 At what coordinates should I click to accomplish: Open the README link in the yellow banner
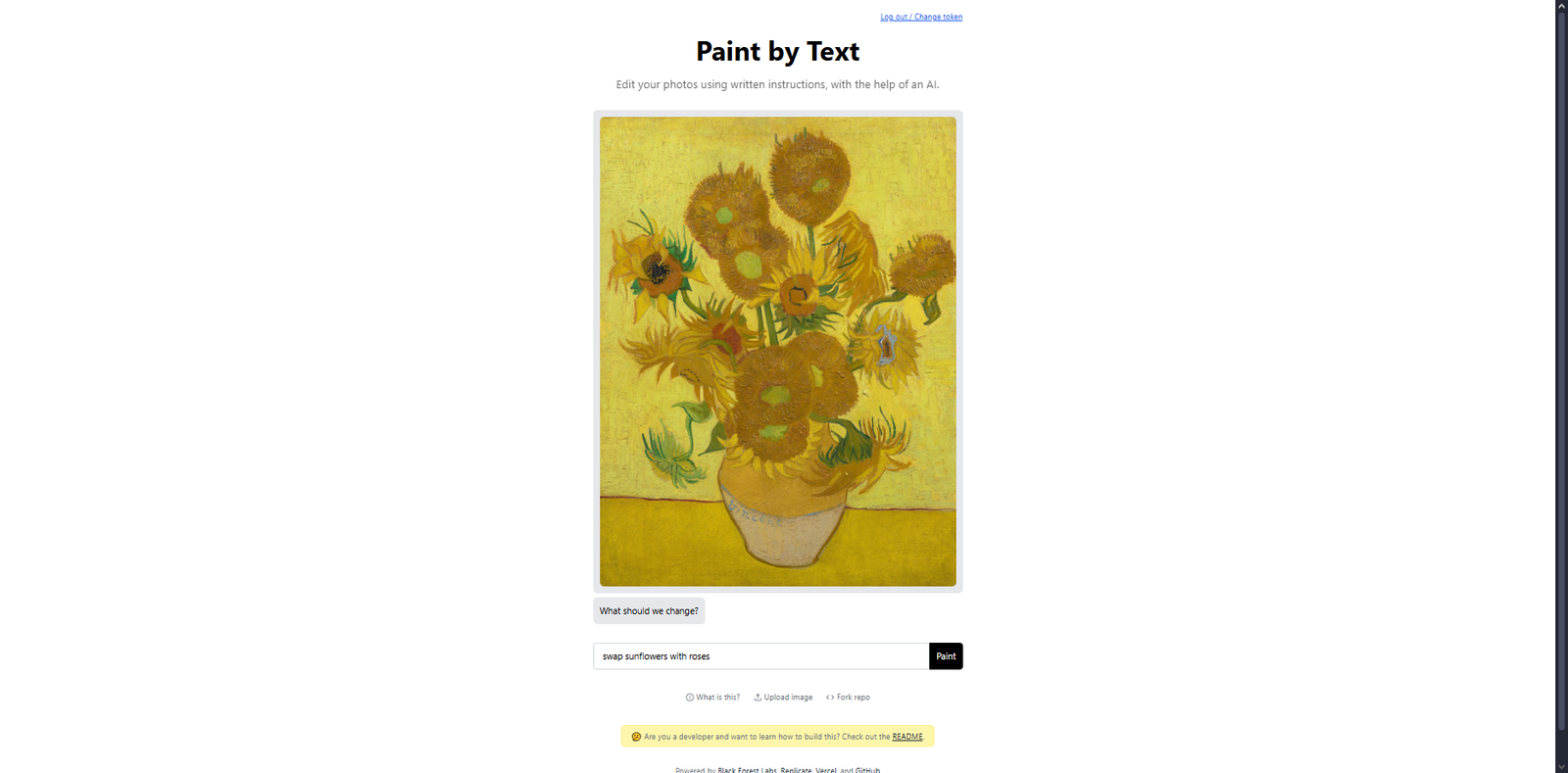(906, 736)
